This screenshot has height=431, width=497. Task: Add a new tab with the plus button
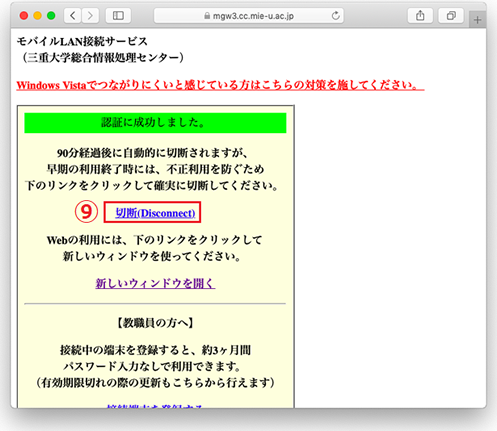477,20
